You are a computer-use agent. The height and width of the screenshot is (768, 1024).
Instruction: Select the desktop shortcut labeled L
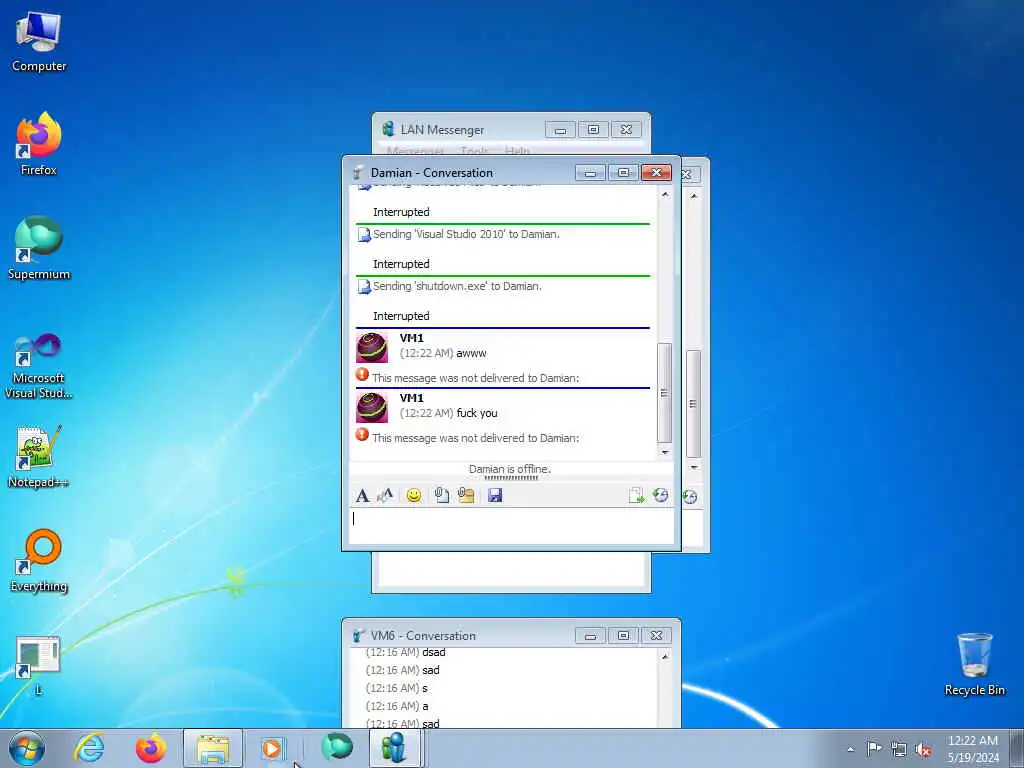[x=39, y=665]
